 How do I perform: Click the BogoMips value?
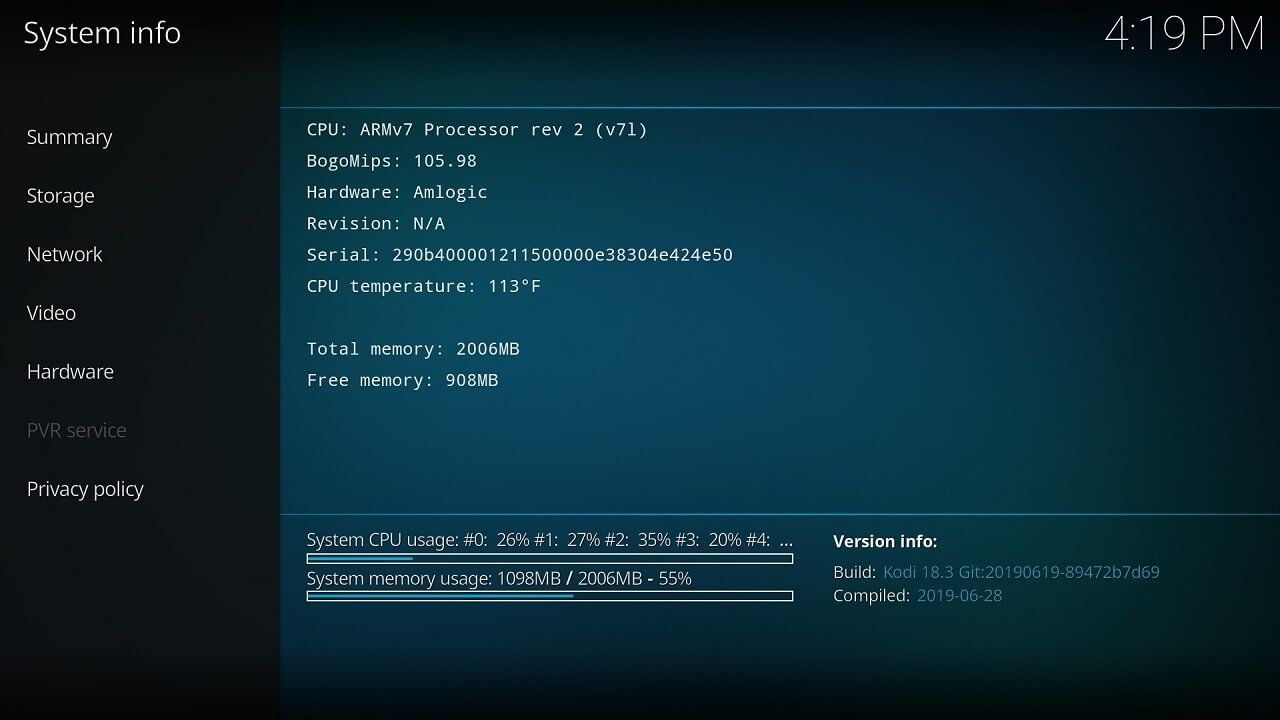click(391, 161)
